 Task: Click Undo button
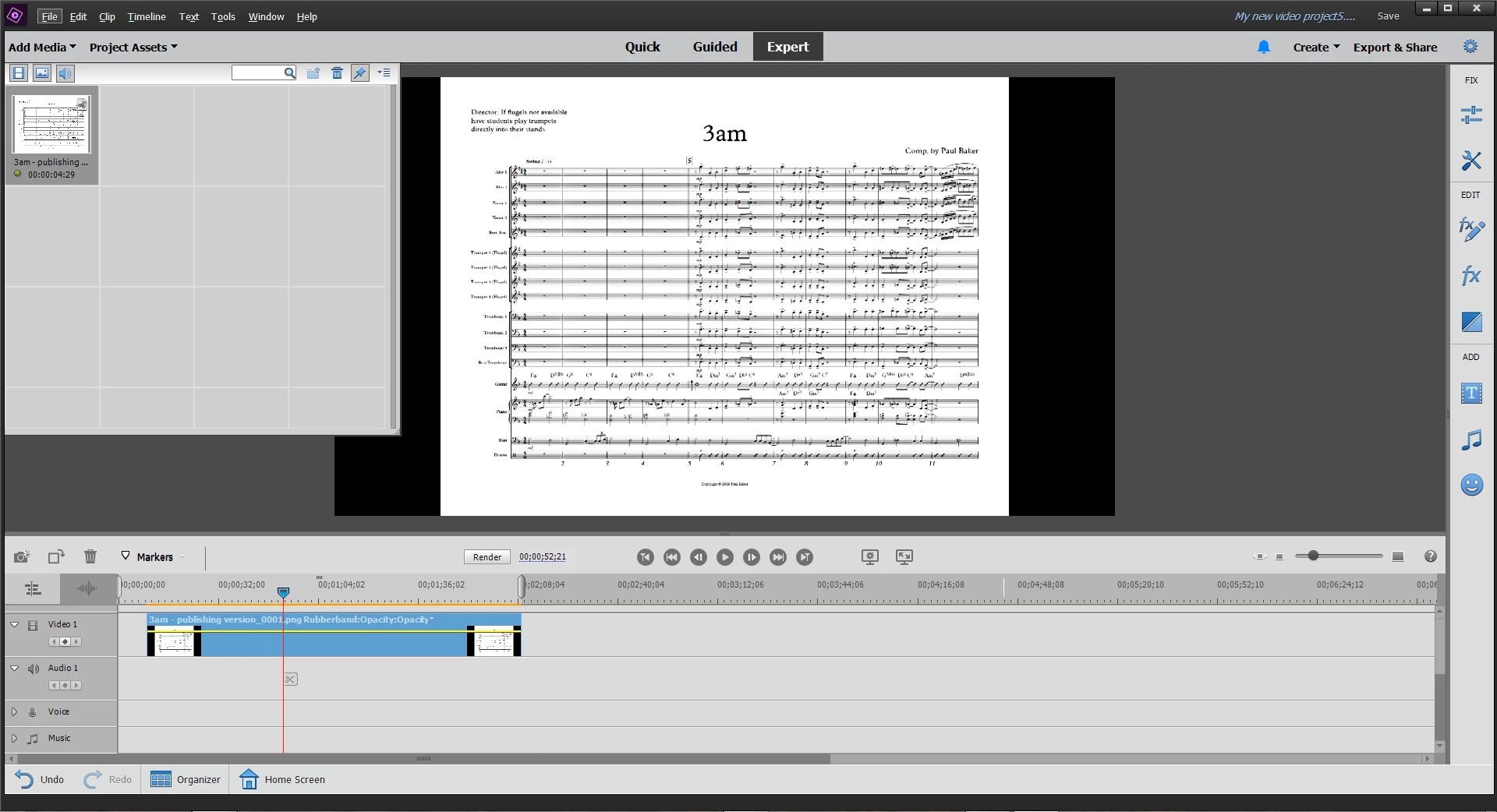tap(41, 779)
